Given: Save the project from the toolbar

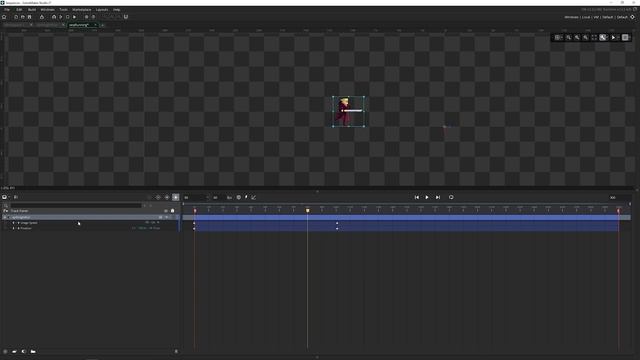Looking at the screenshot, I should pos(29,17).
